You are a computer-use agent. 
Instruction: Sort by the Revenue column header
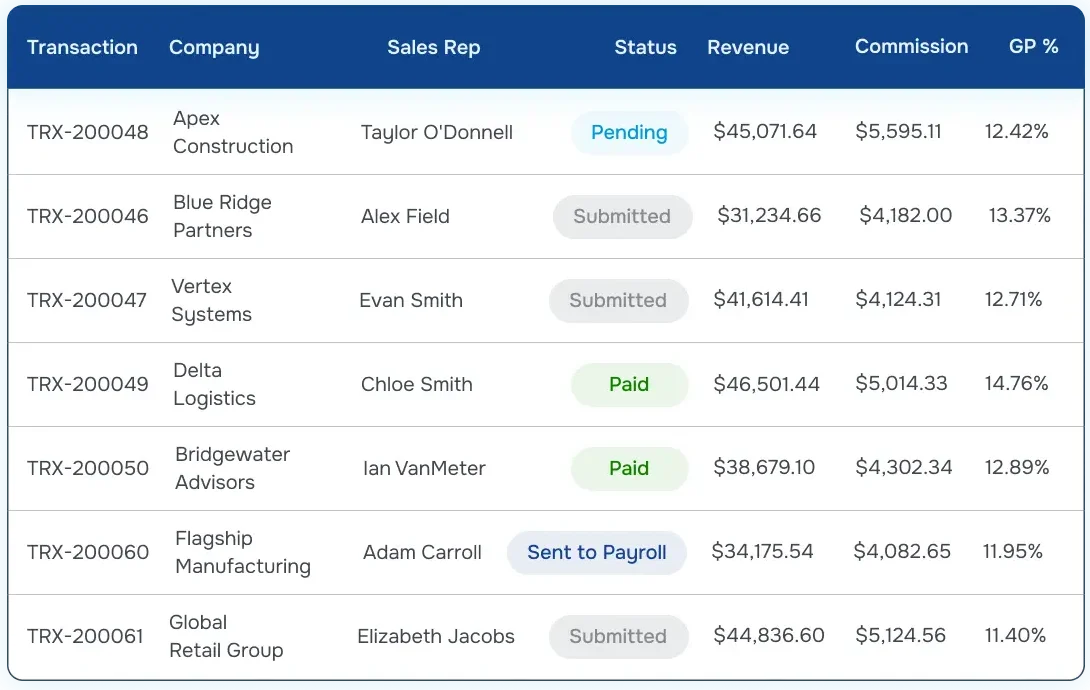748,47
